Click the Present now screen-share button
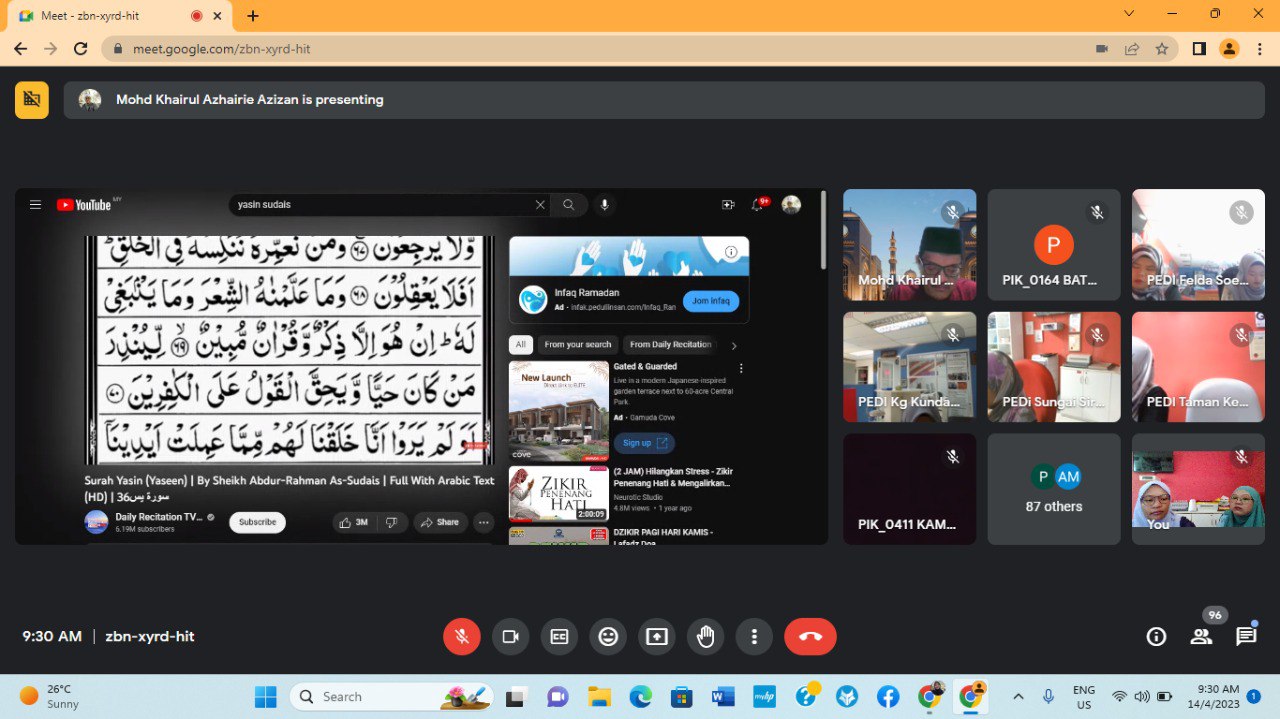The width and height of the screenshot is (1280, 719). click(657, 636)
